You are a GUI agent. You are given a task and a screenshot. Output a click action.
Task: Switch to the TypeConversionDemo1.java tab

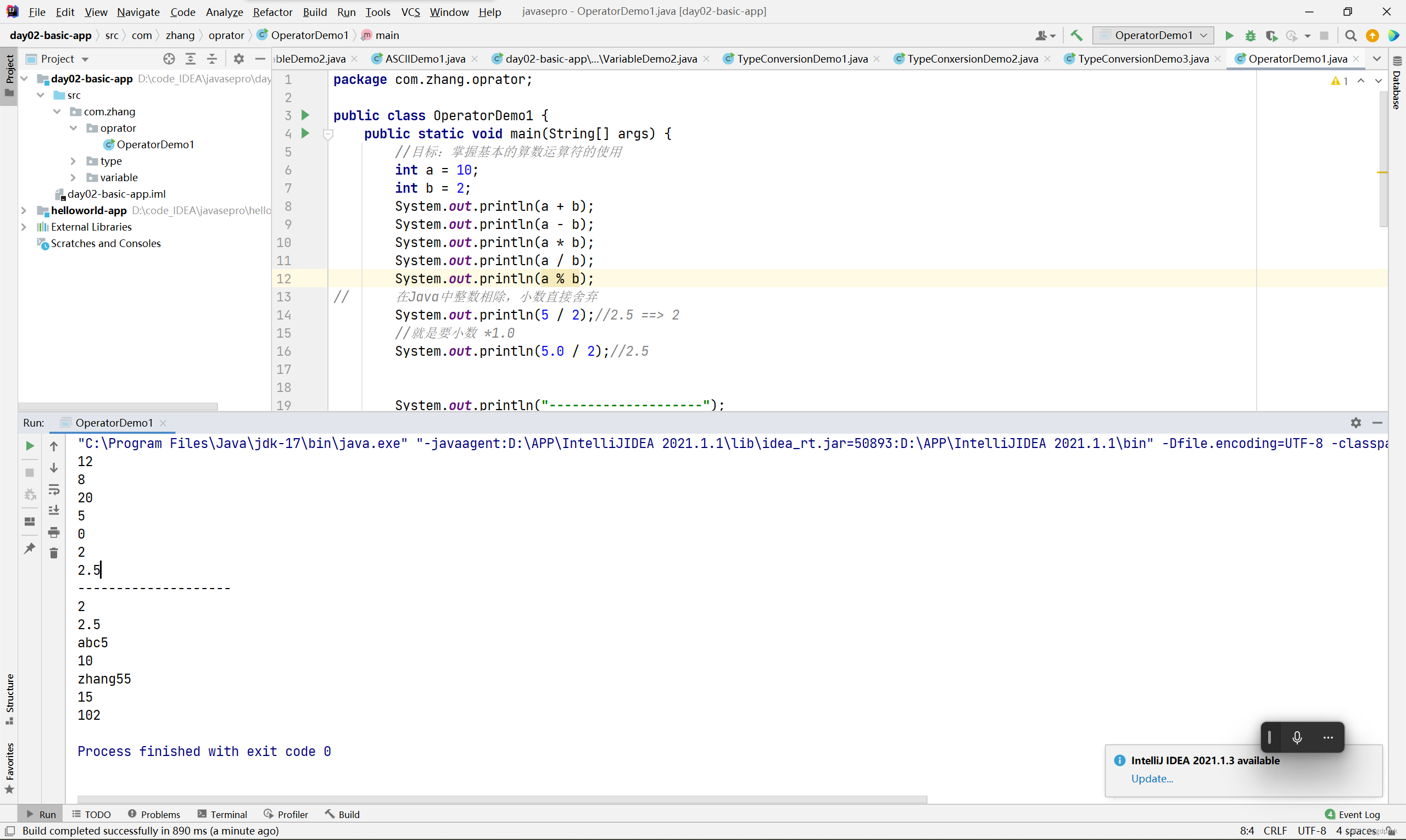(x=802, y=59)
